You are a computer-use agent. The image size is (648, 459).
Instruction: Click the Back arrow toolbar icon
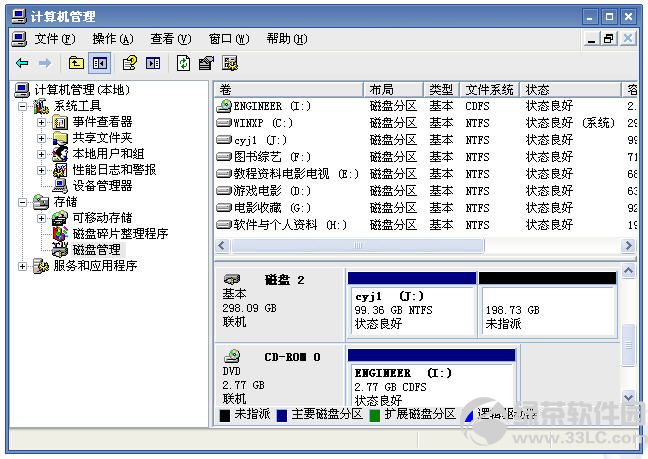point(22,63)
